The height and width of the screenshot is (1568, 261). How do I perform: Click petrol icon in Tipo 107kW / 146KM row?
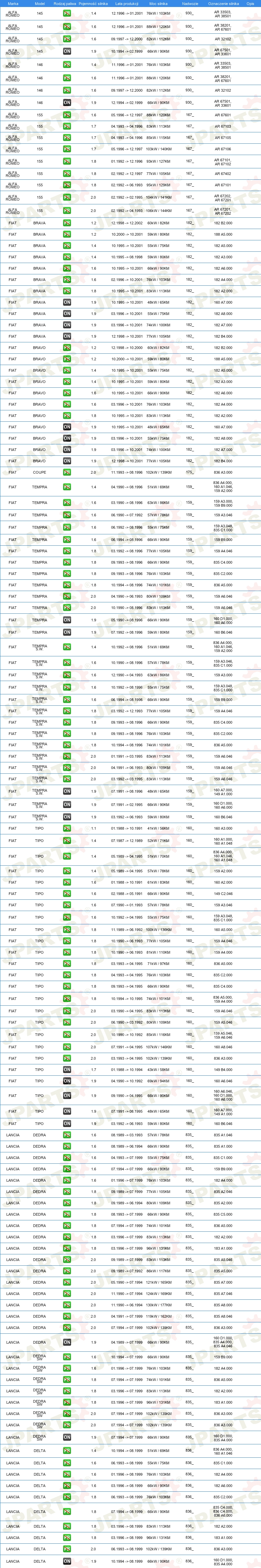tap(67, 1047)
